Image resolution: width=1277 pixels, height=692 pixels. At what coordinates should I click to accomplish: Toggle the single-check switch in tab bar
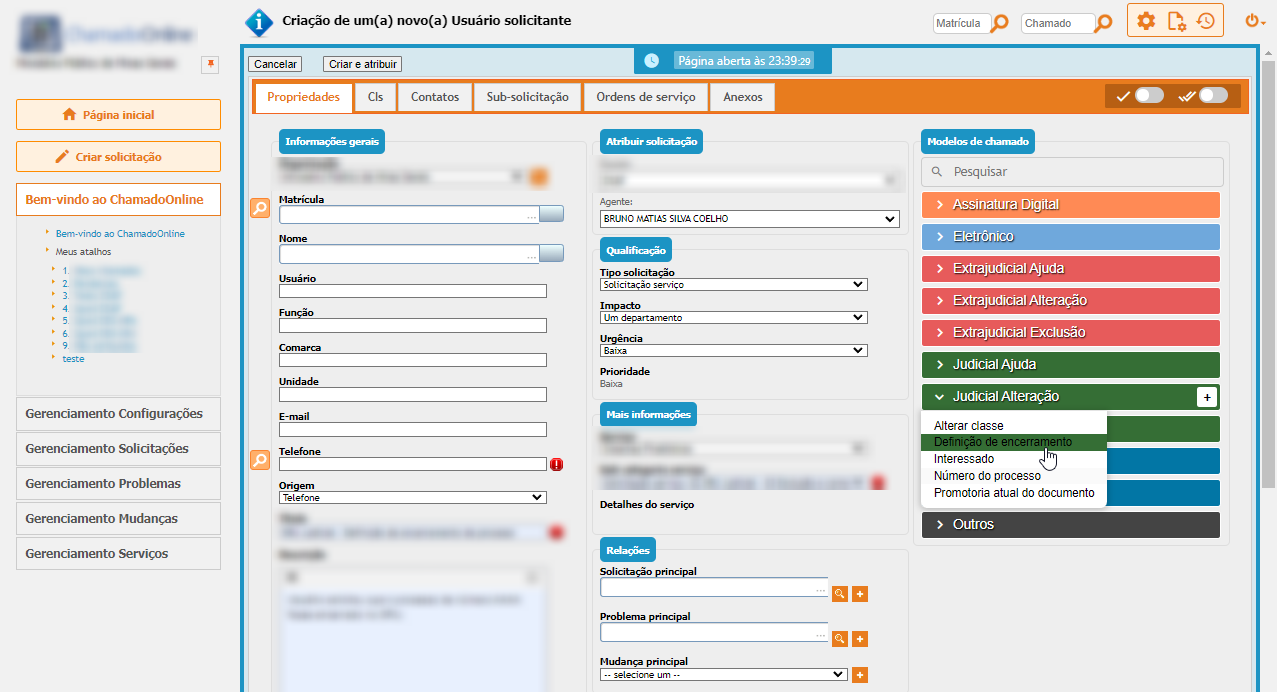click(1149, 96)
